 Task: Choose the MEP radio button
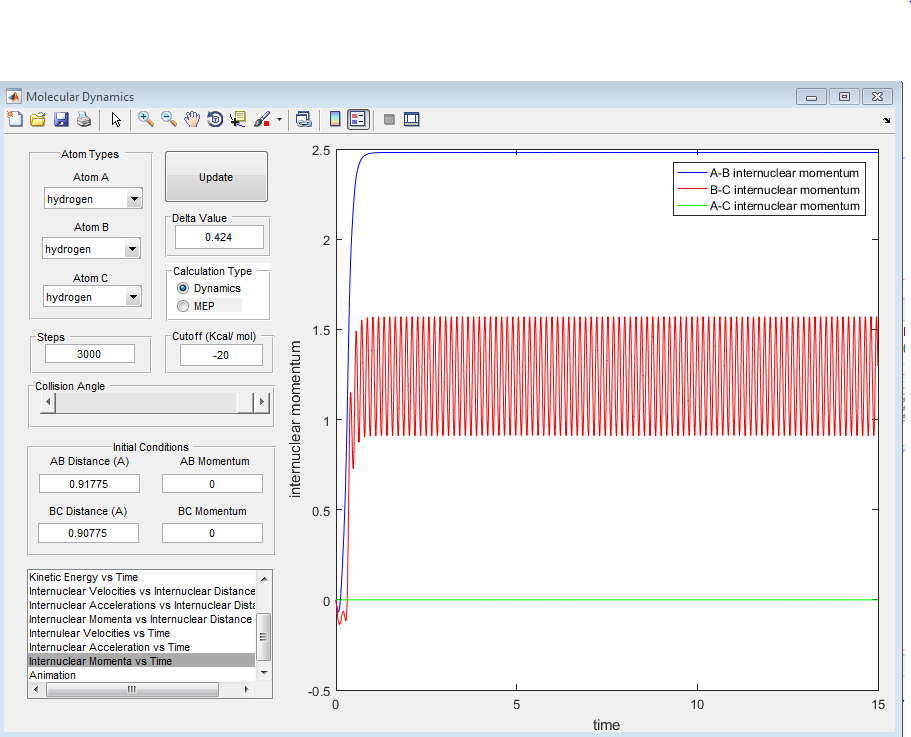pos(183,305)
